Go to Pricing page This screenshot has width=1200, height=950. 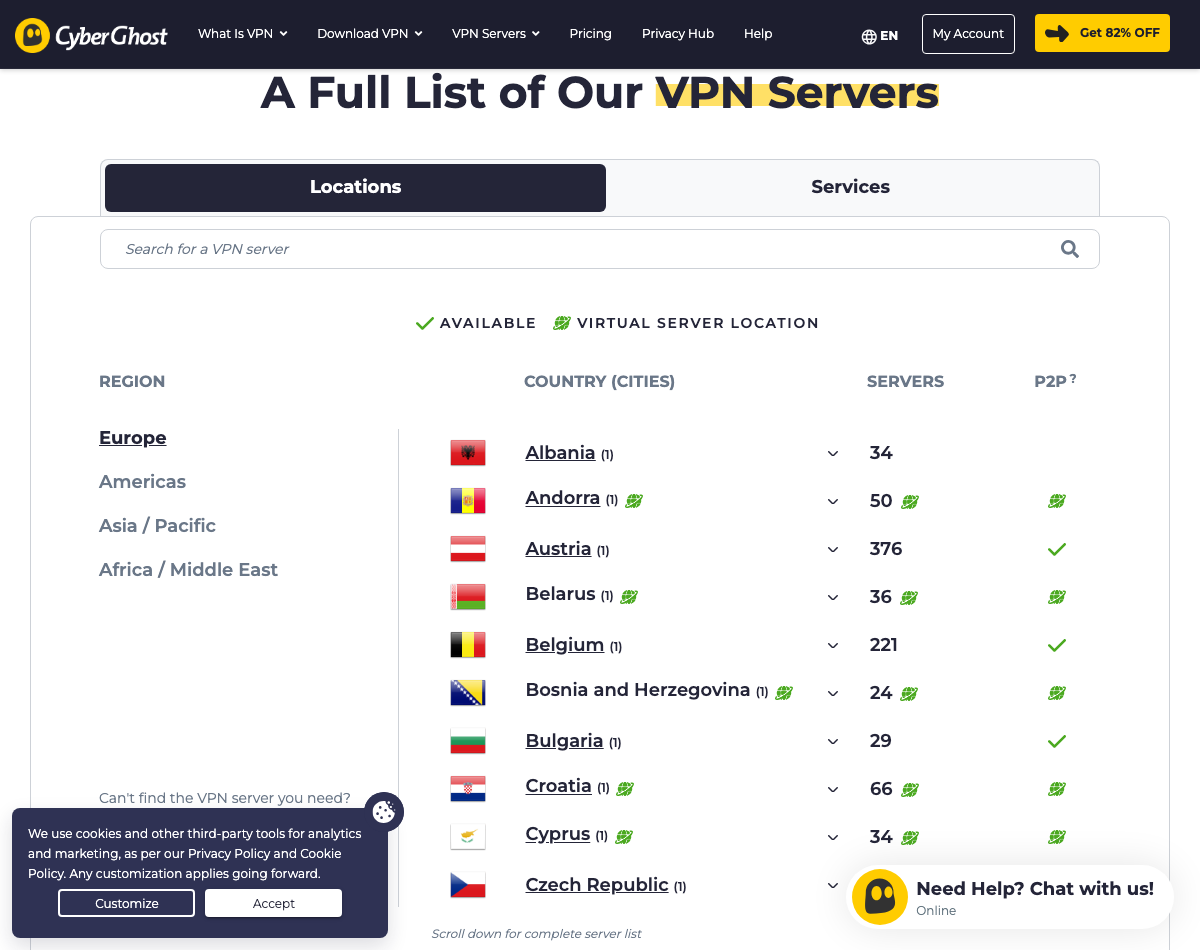pos(590,33)
